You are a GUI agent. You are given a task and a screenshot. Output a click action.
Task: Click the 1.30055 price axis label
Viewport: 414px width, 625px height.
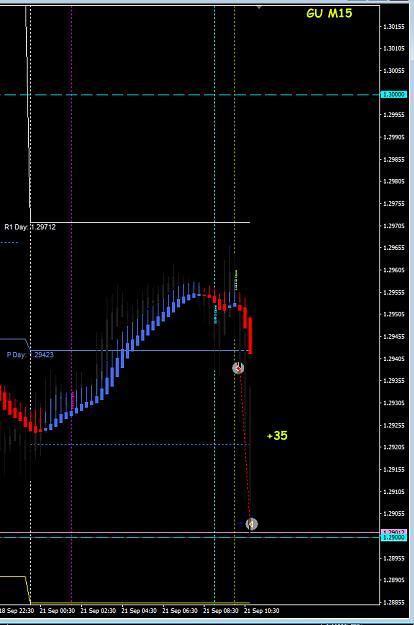394,71
